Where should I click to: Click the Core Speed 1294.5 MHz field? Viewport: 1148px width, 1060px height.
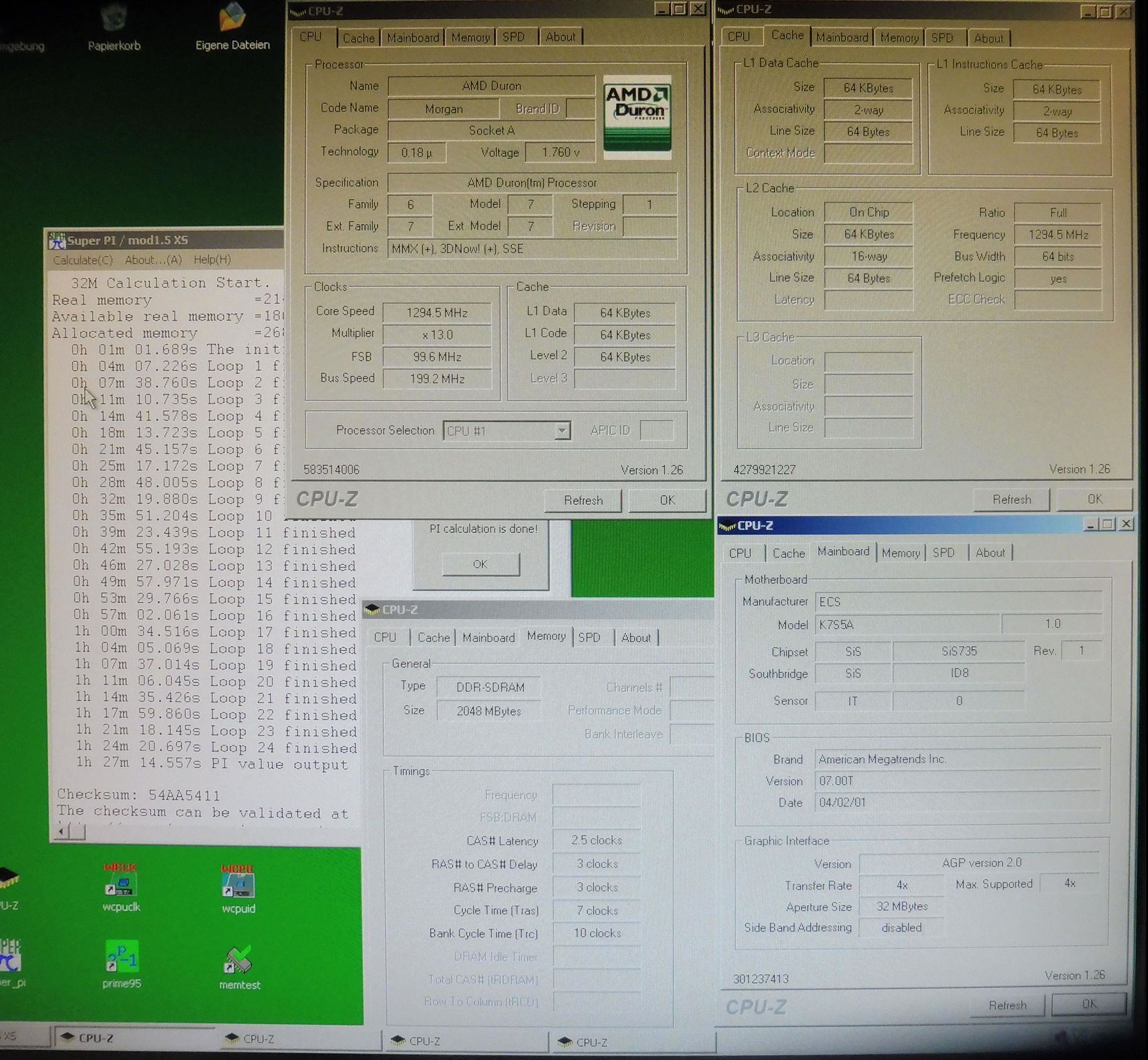(x=437, y=312)
